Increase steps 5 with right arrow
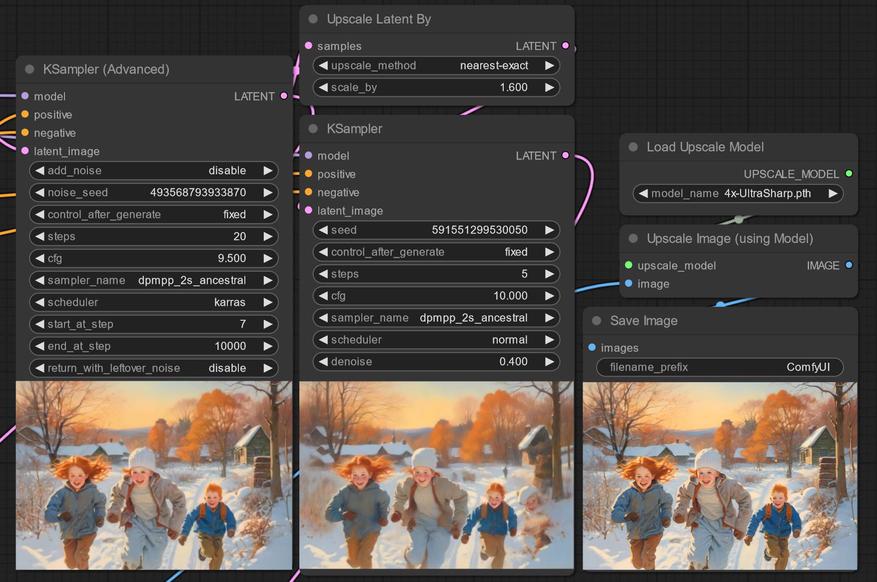 549,274
